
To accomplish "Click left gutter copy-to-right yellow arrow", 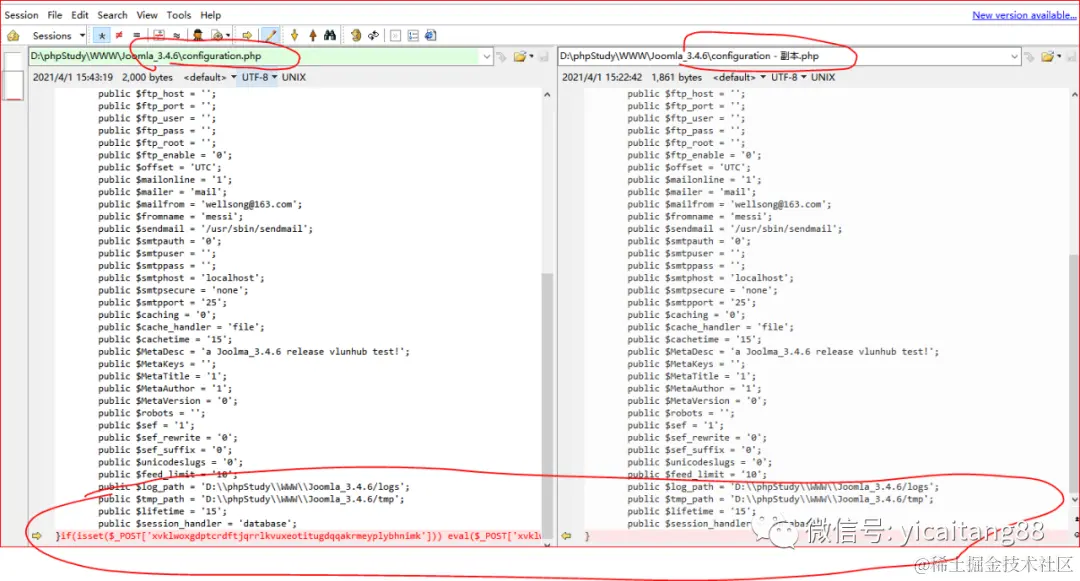I will click(x=37, y=536).
